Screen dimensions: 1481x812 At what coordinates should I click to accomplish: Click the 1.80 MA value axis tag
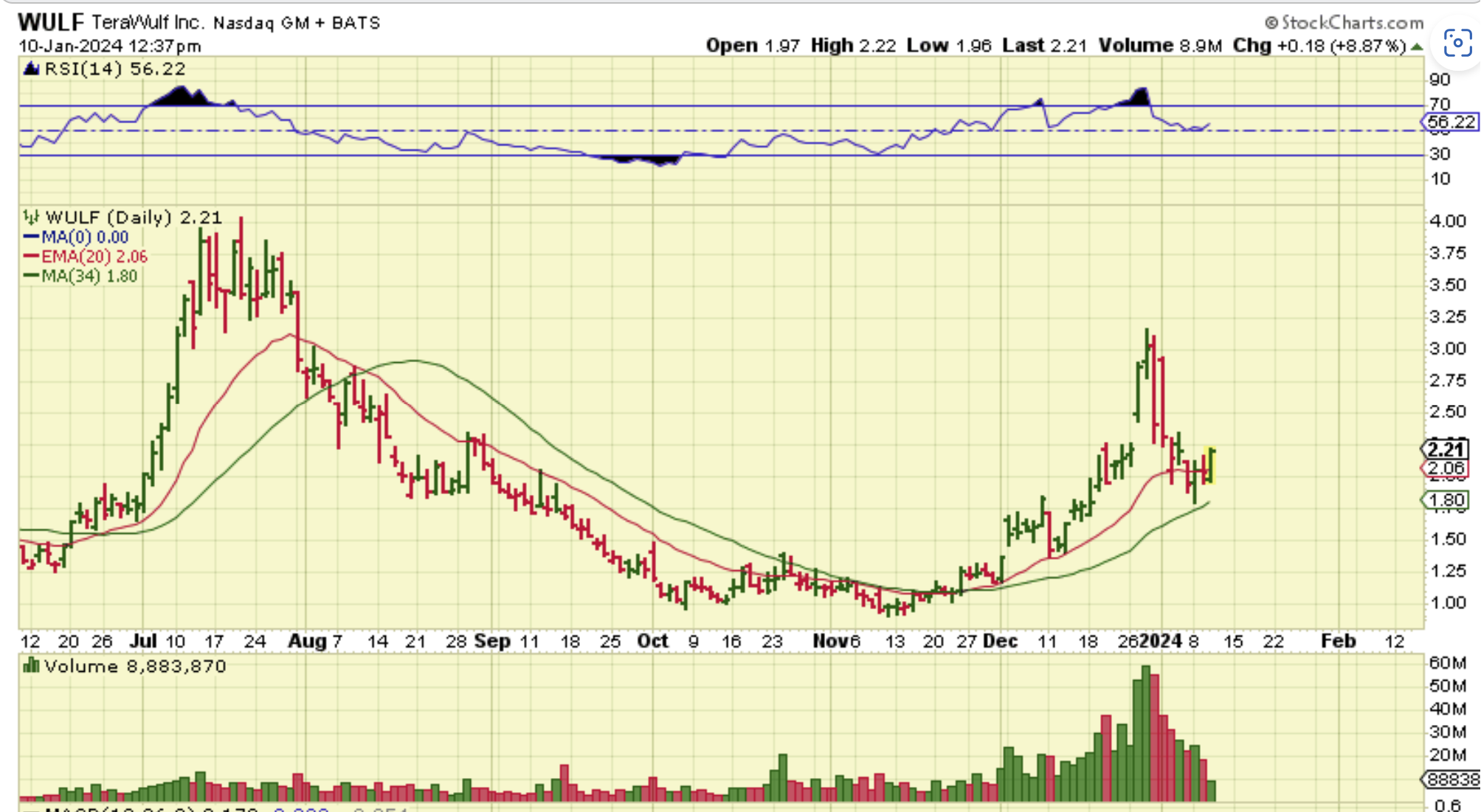(1445, 501)
